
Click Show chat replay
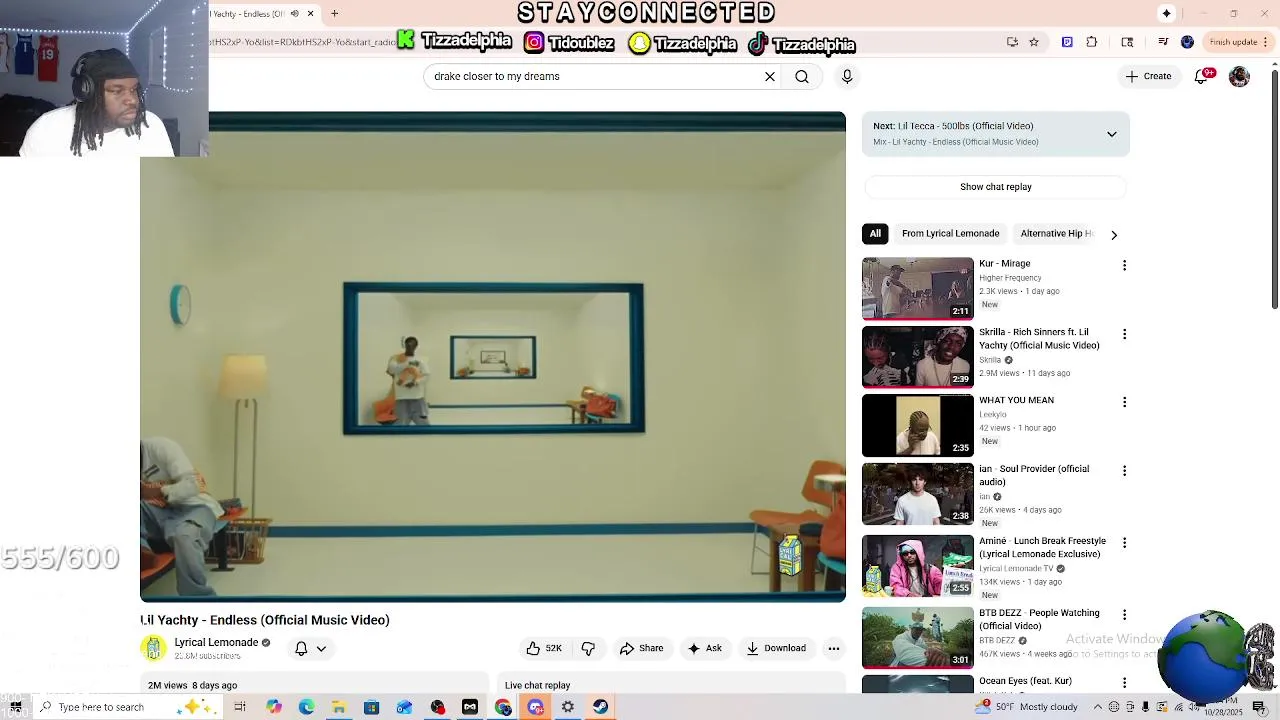click(x=996, y=187)
